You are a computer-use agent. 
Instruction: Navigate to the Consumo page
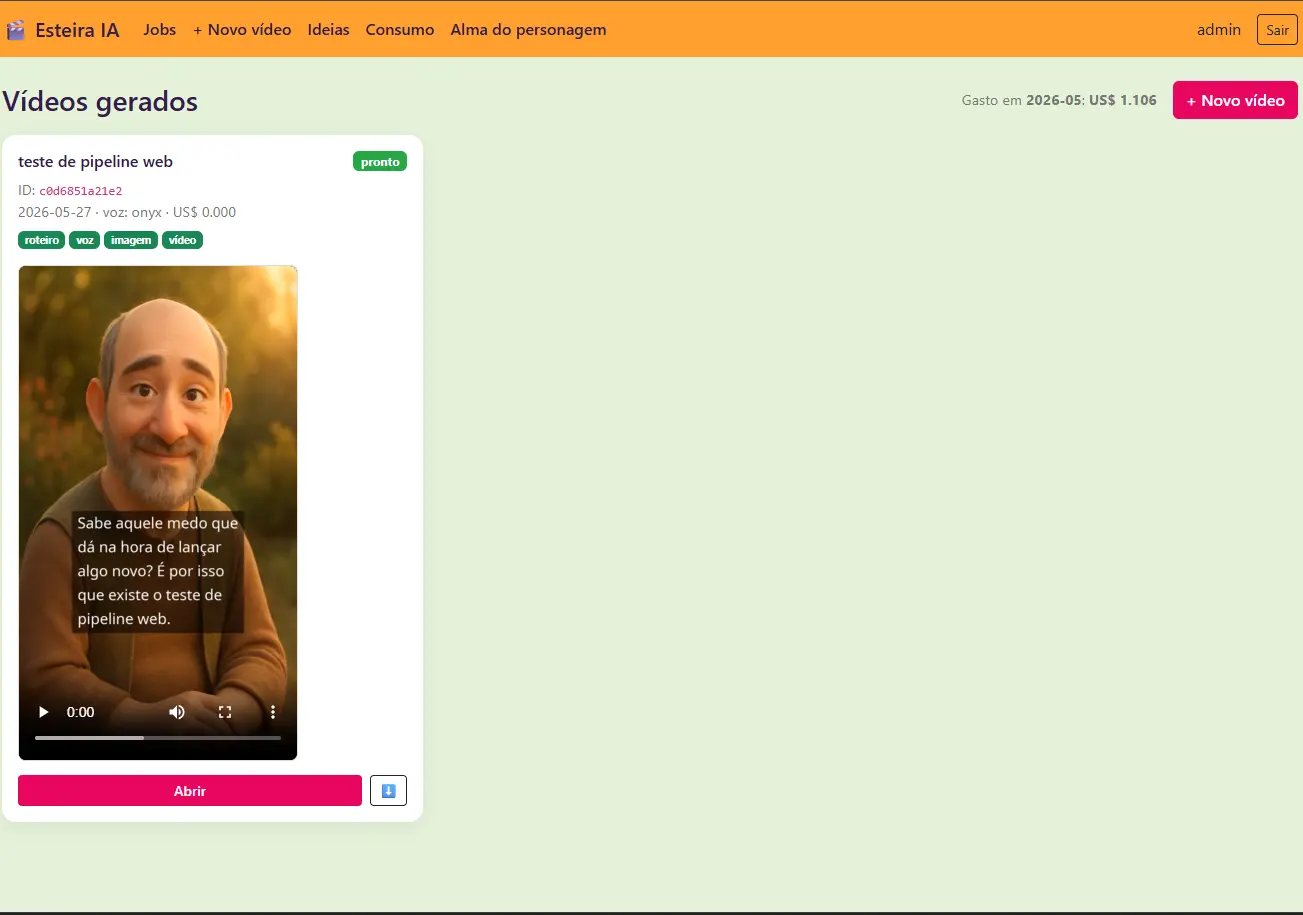pos(400,30)
